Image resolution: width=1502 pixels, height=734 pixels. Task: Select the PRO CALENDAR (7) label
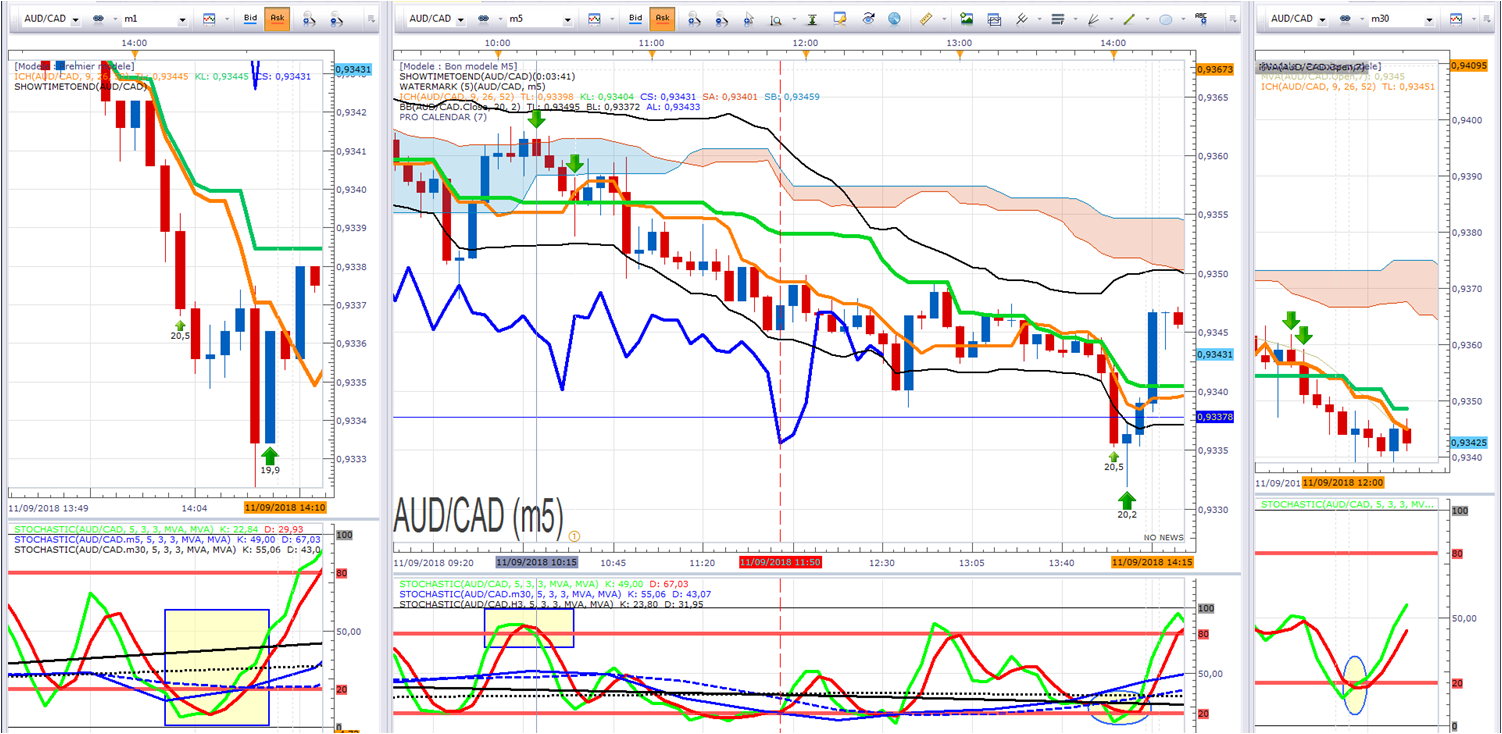(443, 117)
